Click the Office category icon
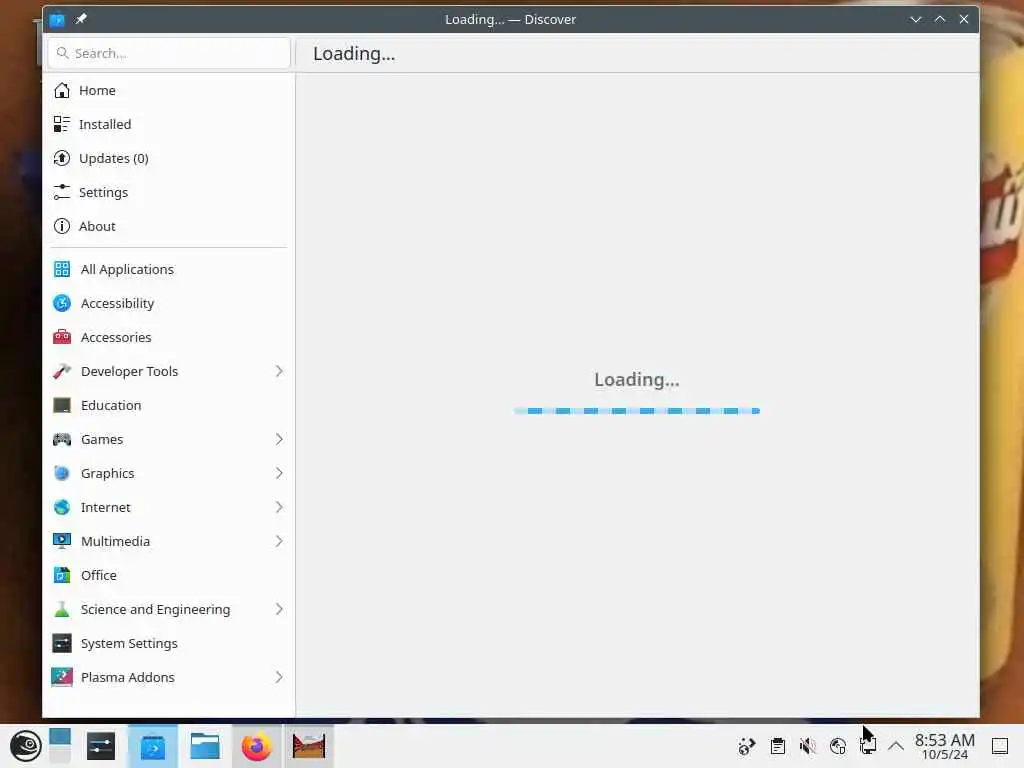This screenshot has height=768, width=1024. pyautogui.click(x=61, y=575)
